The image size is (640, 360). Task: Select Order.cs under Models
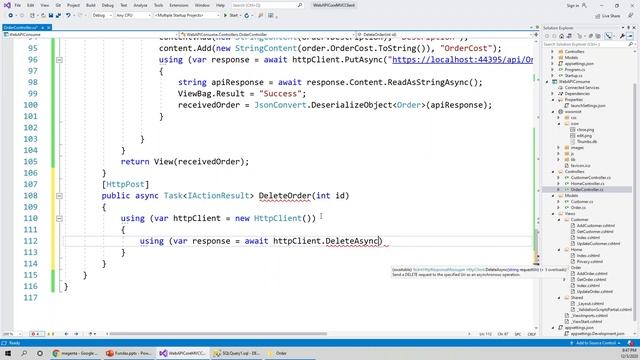tap(578, 208)
